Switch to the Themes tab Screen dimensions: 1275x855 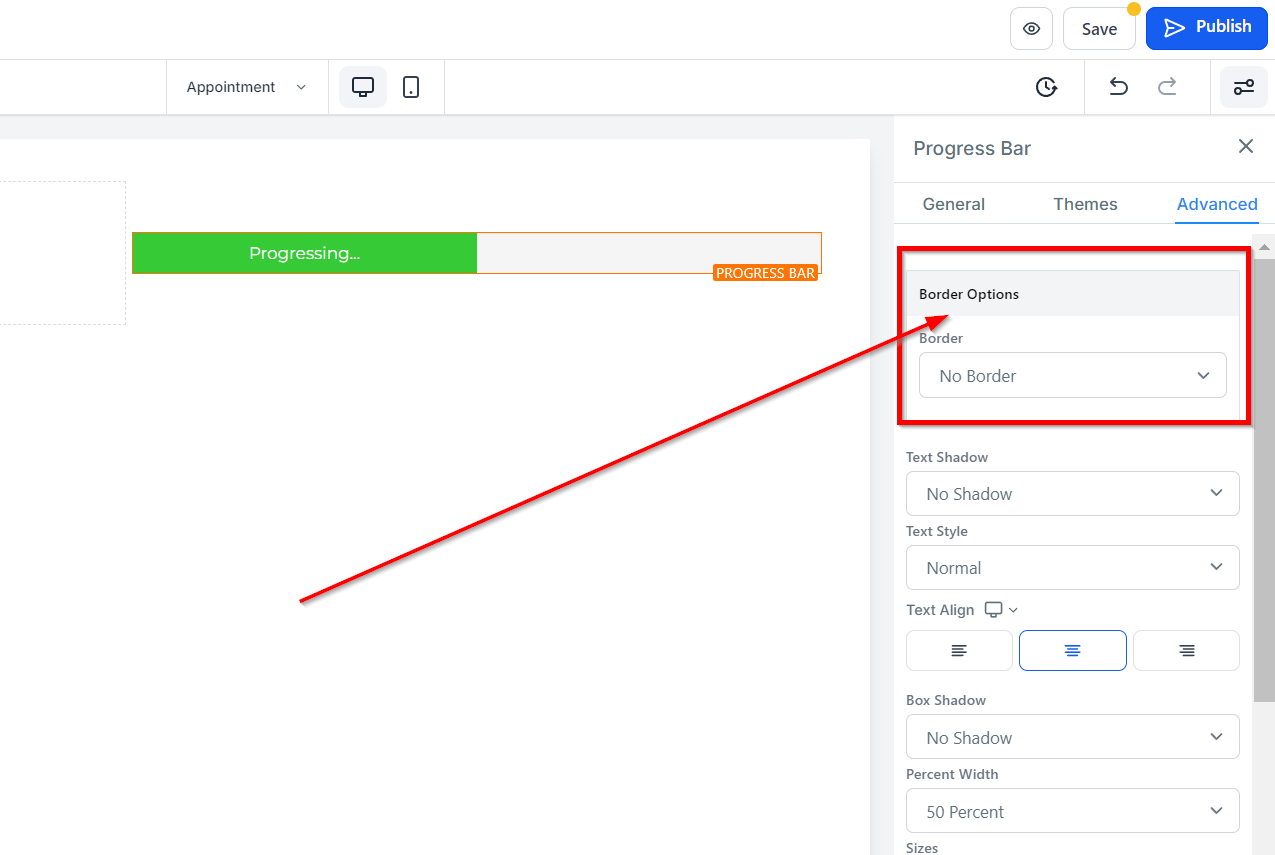coord(1085,204)
